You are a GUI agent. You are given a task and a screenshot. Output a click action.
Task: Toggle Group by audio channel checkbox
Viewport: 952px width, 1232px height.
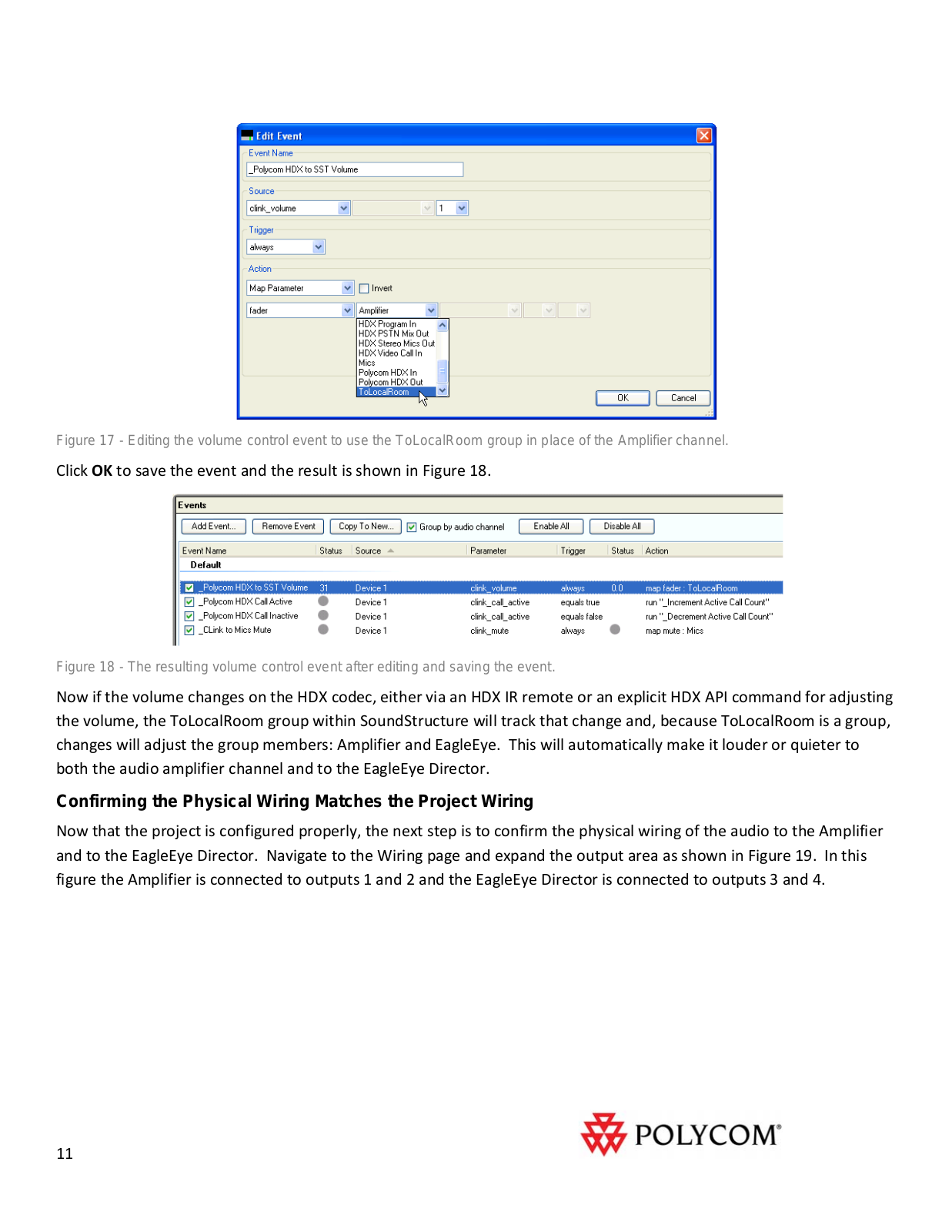(412, 527)
